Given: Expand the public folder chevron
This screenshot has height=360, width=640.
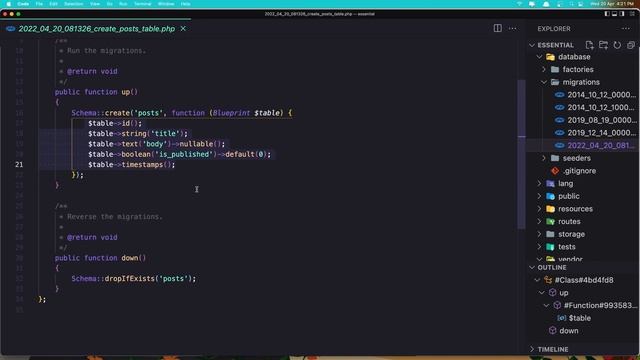Looking at the screenshot, I should click(x=539, y=196).
